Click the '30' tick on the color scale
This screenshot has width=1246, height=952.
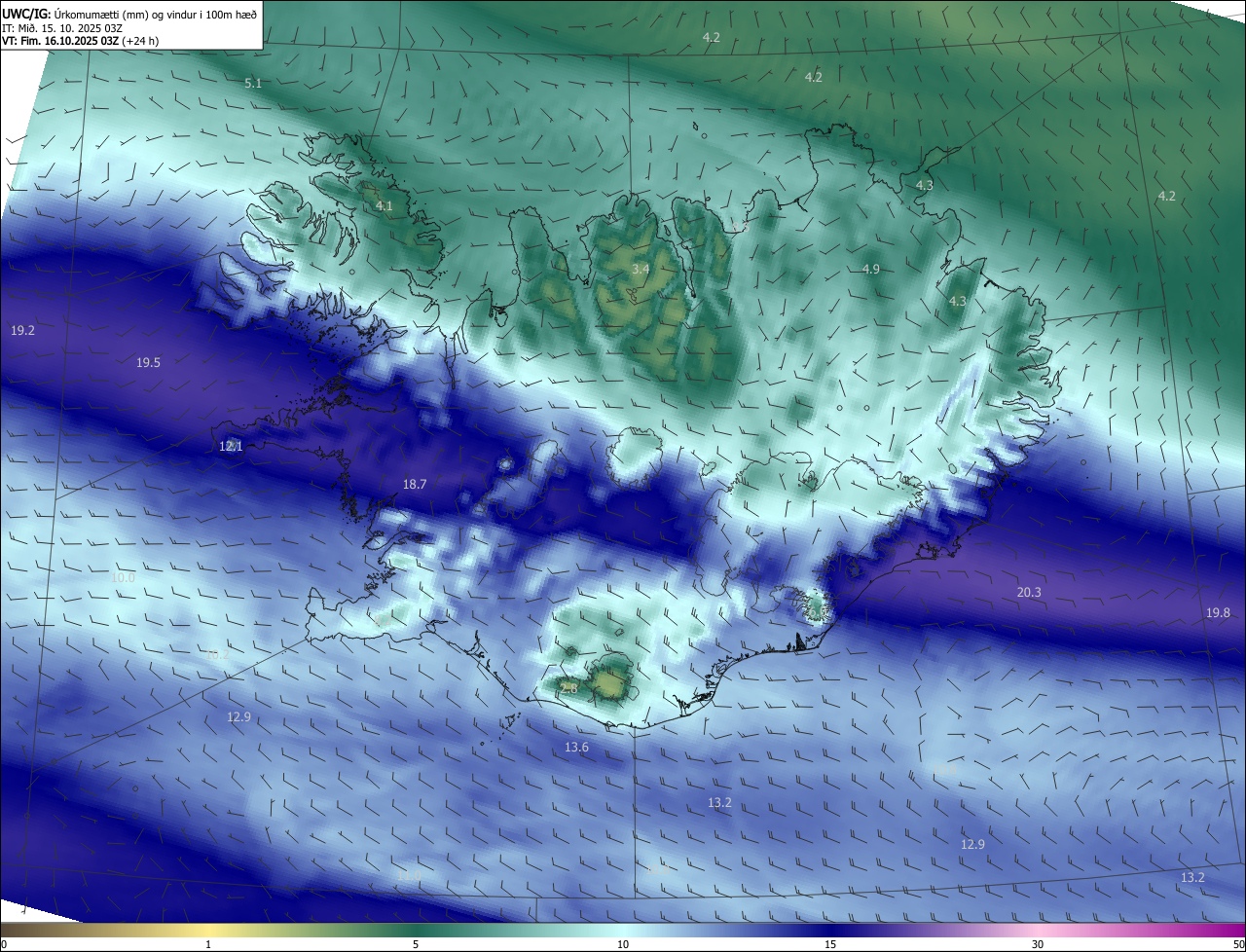(x=1038, y=945)
